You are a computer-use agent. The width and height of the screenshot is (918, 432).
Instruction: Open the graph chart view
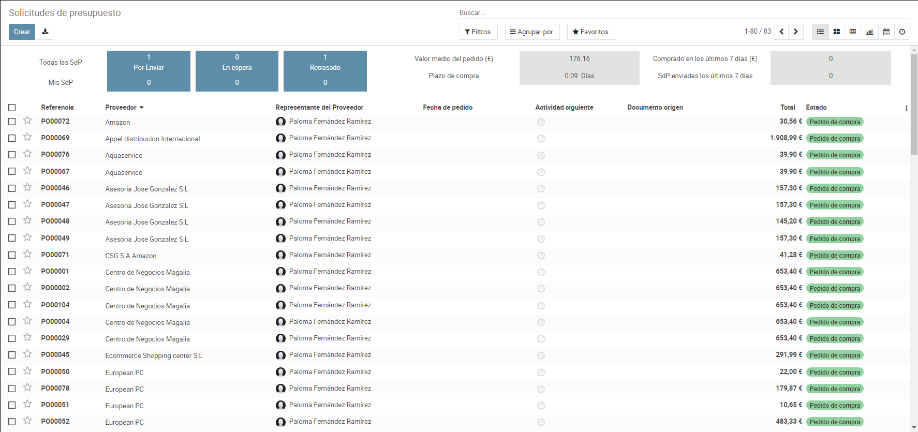coord(869,32)
